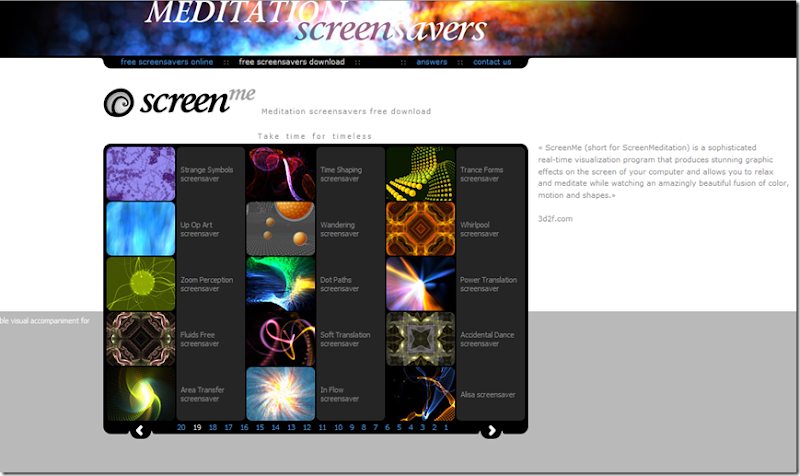800x476 pixels.
Task: Open the Strange Symbols screensaver thumbnail
Action: pos(141,173)
